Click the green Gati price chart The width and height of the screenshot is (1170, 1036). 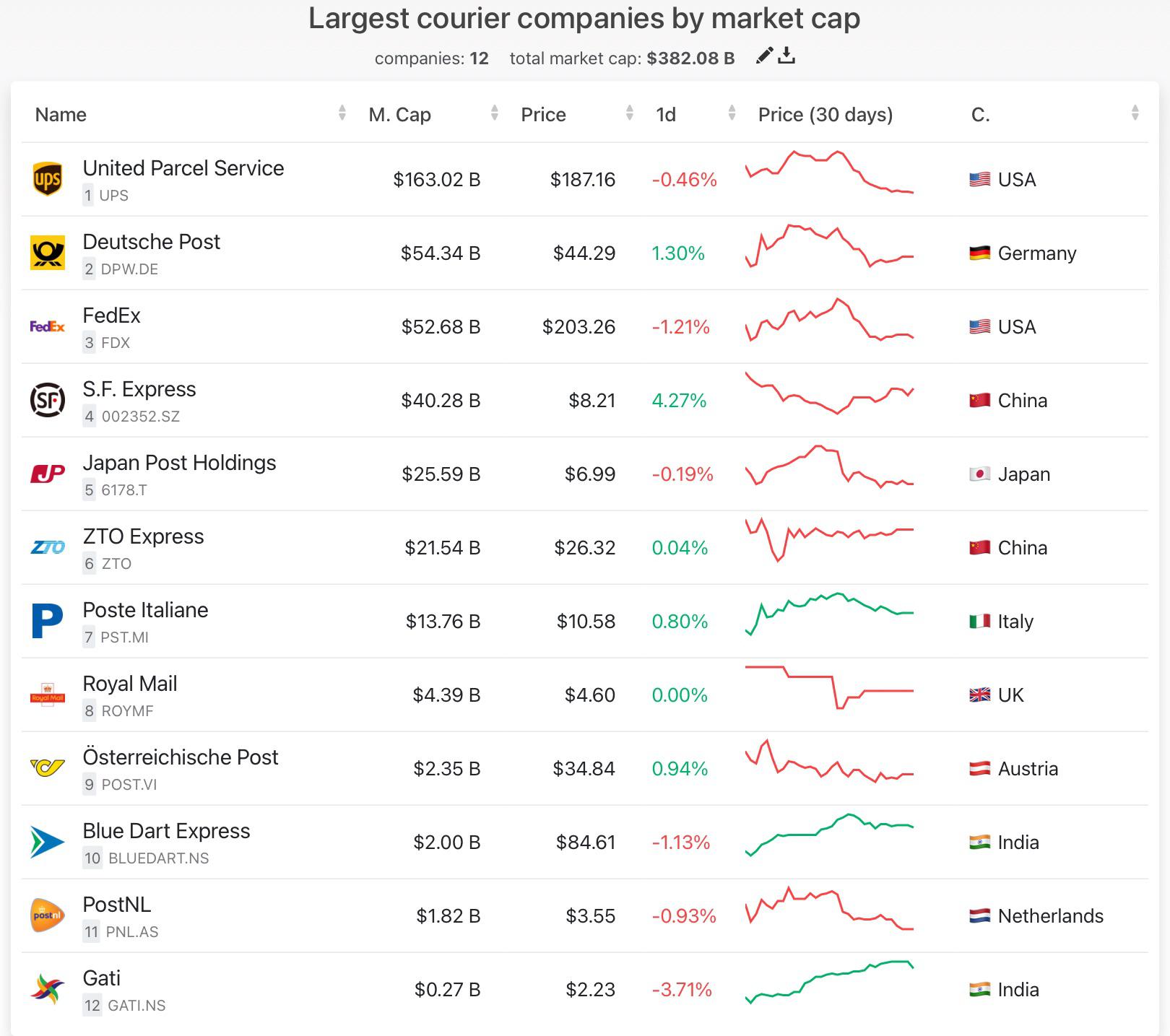point(828,989)
